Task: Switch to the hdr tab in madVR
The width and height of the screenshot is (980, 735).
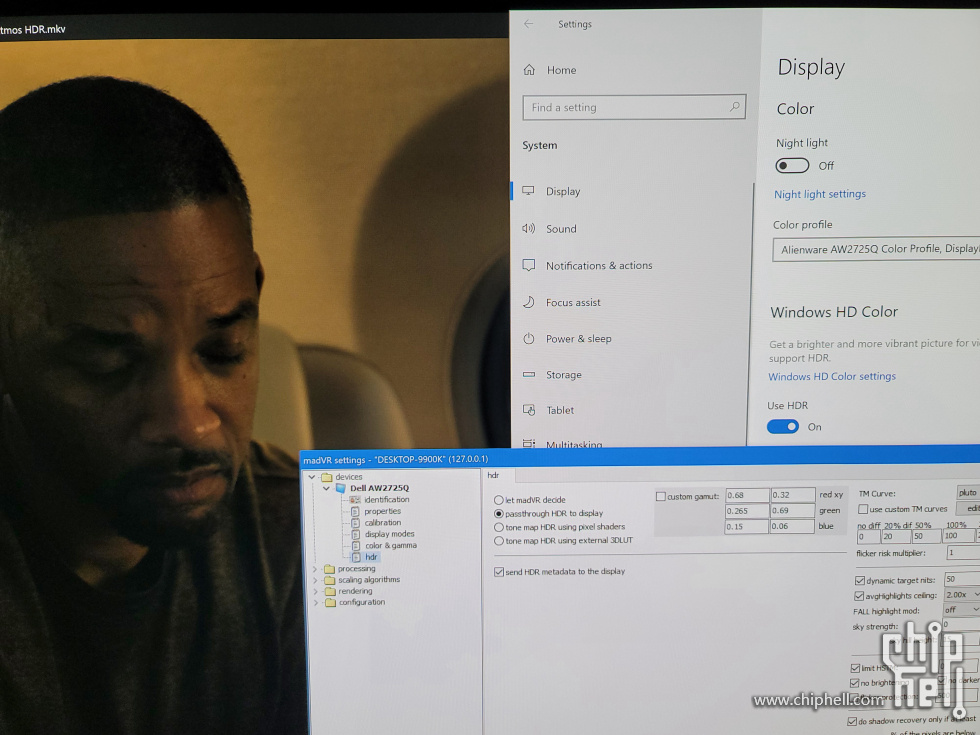Action: click(x=494, y=475)
